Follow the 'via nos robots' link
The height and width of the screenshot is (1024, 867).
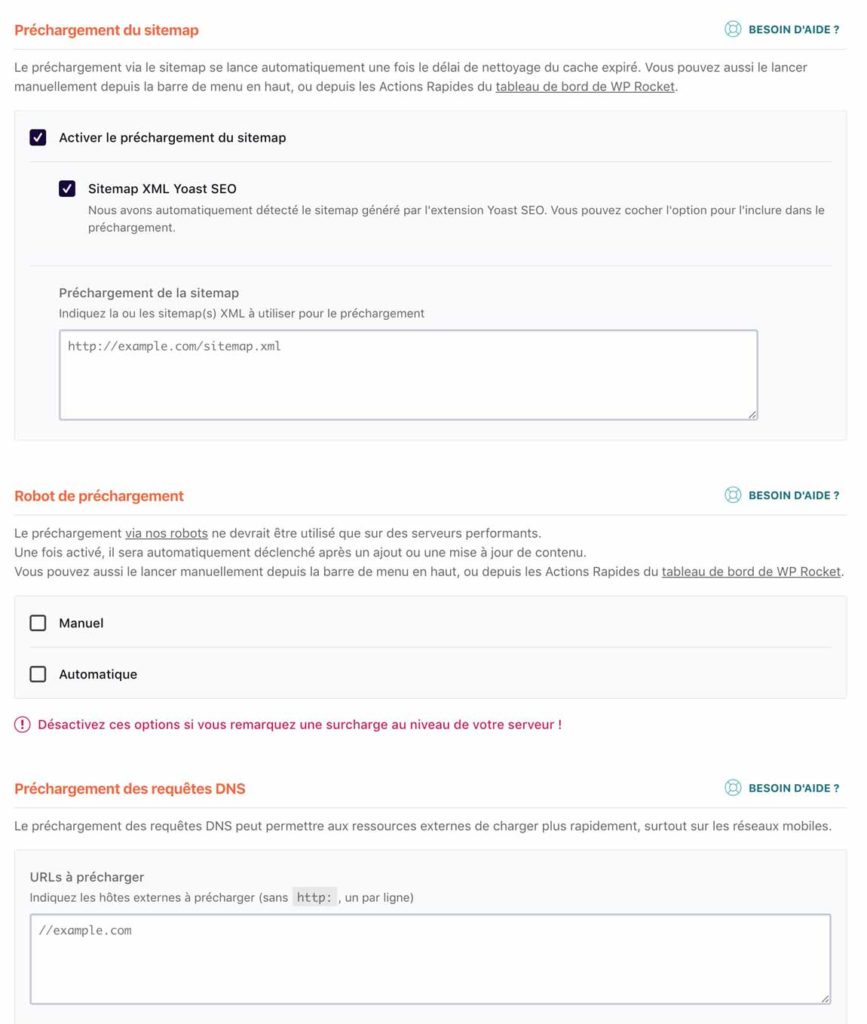point(166,533)
